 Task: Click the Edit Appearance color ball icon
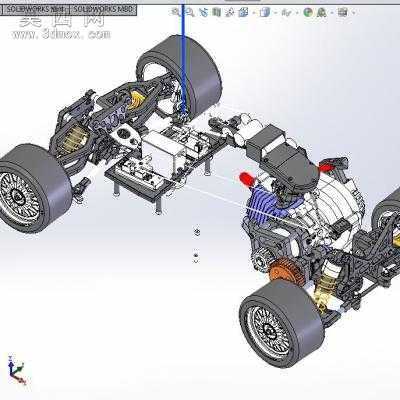pos(308,13)
